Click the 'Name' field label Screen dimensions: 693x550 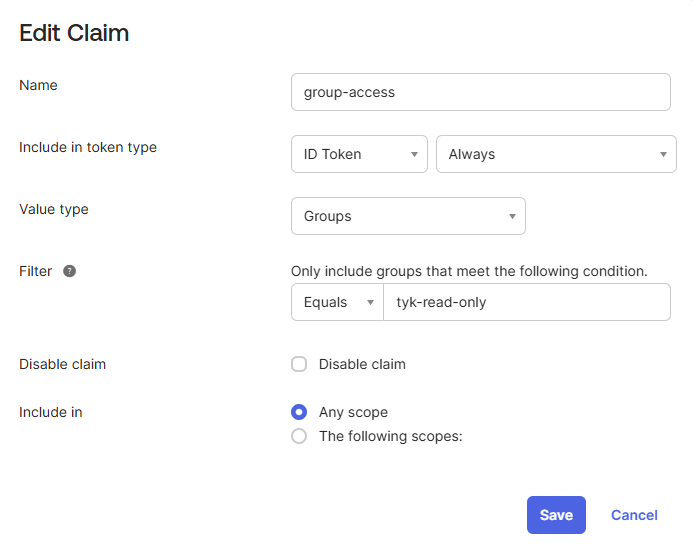[x=39, y=85]
